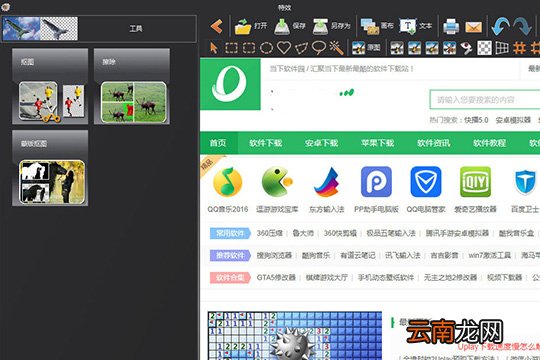This screenshot has width=540, height=360.
Task: Click the 逗游游戏宝库 Pac-Man icon
Action: tap(277, 182)
